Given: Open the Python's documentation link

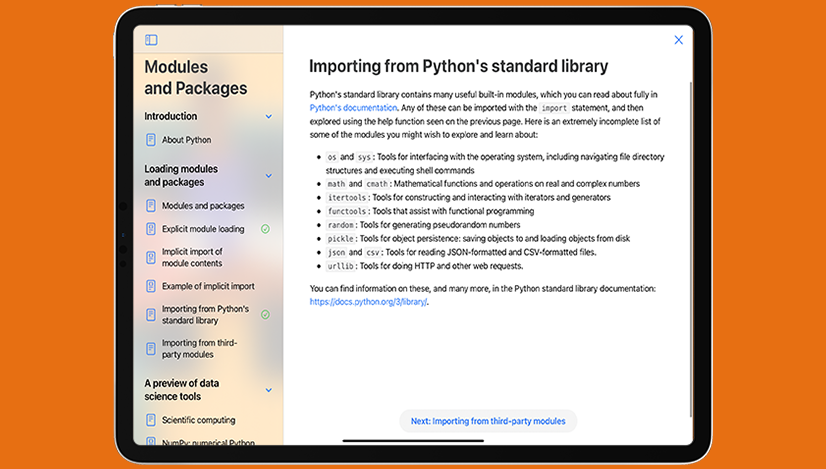Looking at the screenshot, I should [x=353, y=106].
